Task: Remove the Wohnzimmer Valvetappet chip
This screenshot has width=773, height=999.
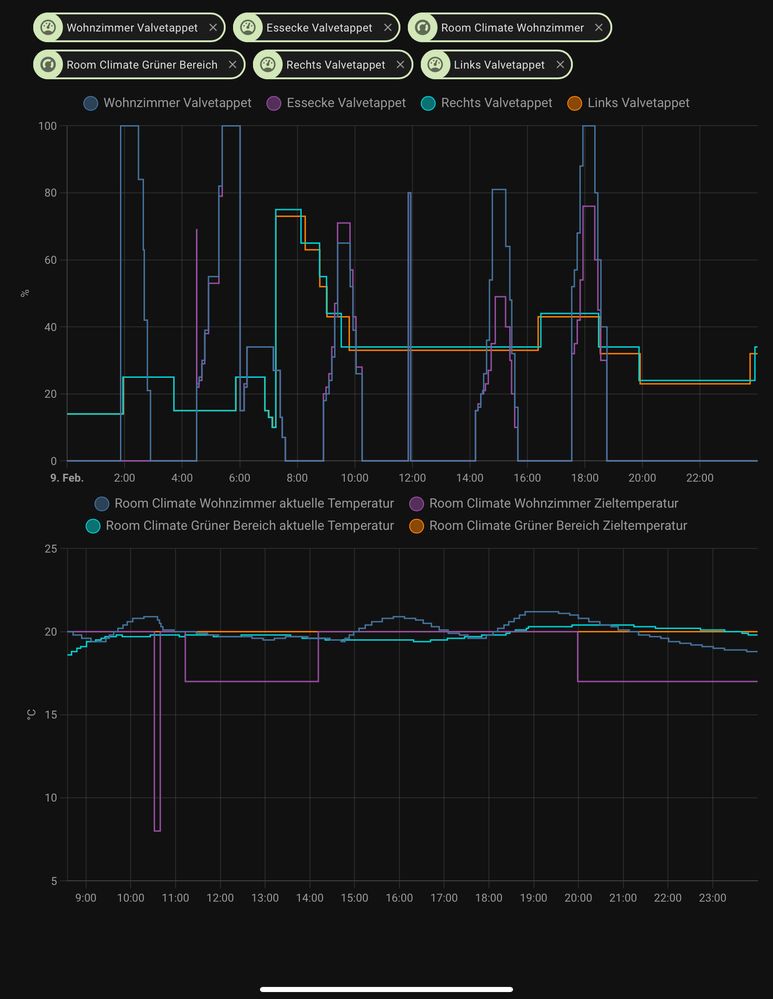Action: [213, 28]
